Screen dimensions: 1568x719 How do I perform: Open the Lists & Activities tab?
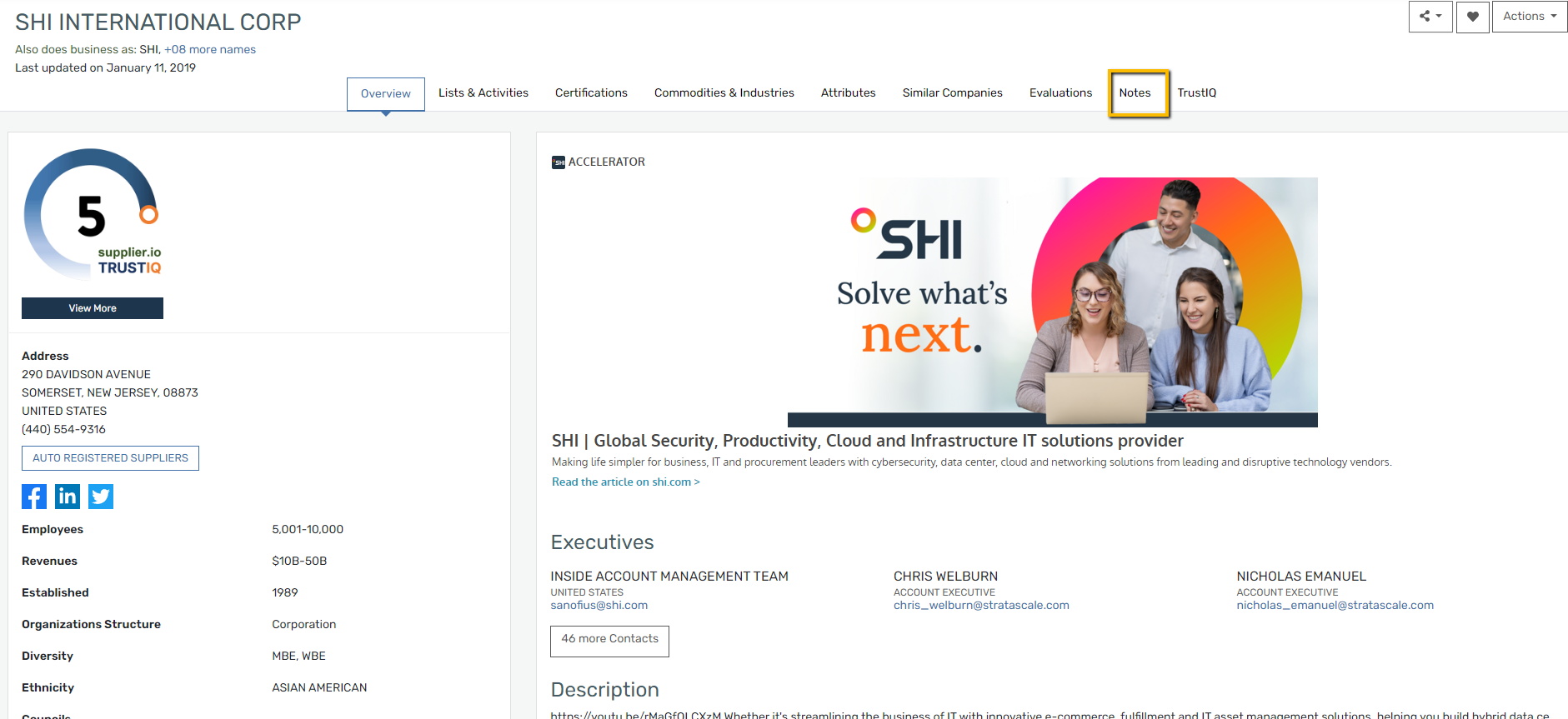(x=483, y=93)
